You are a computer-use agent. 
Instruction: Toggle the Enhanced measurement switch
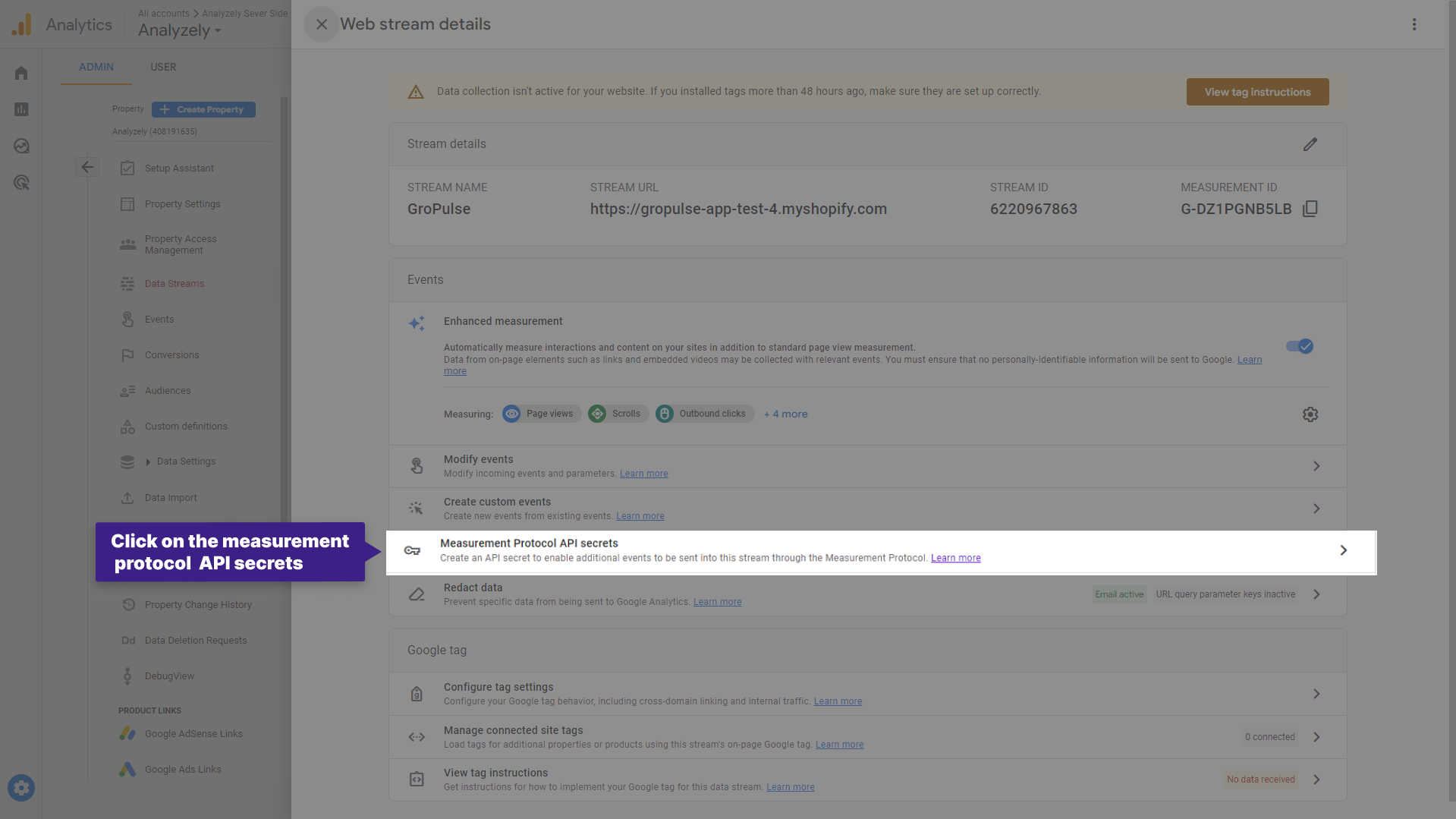point(1300,346)
